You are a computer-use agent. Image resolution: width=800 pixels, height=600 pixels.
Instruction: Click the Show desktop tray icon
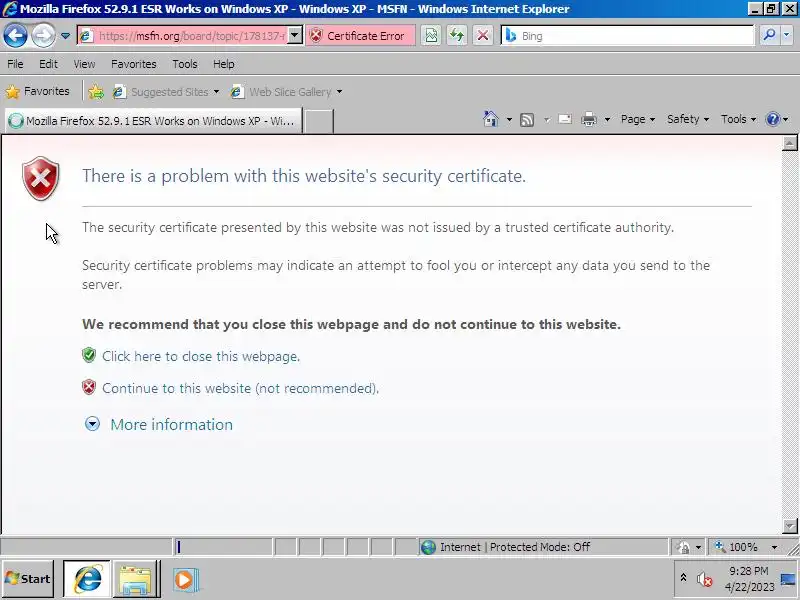click(788, 579)
